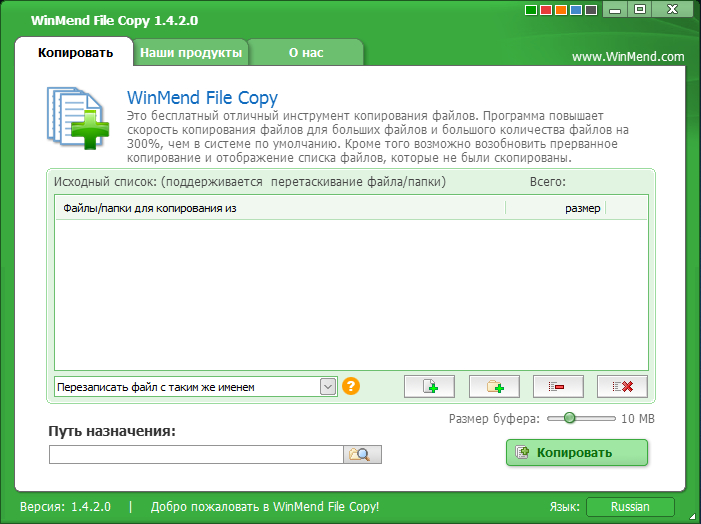Click the add folder icon button
This screenshot has width=701, height=524.
494,386
